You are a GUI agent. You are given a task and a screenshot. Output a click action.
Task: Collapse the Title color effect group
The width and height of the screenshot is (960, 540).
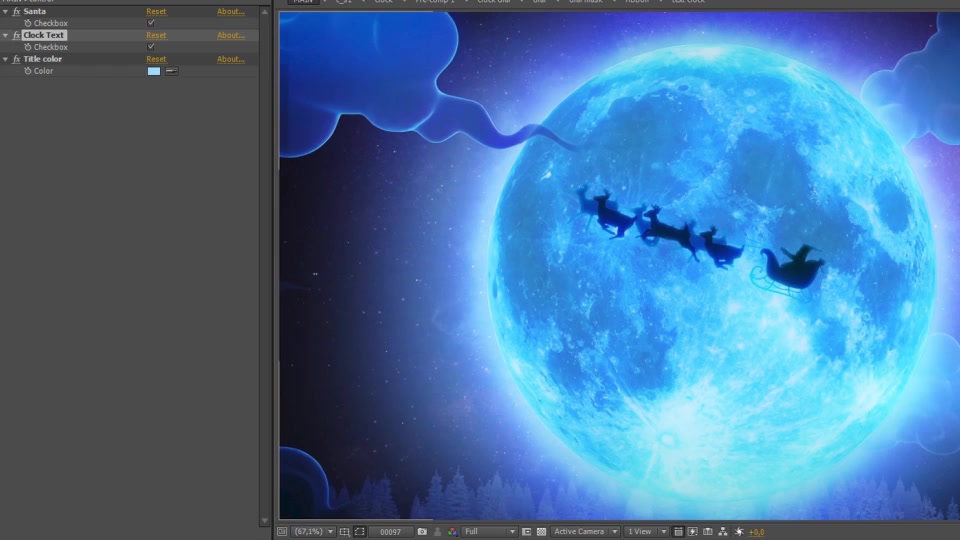[x=6, y=59]
